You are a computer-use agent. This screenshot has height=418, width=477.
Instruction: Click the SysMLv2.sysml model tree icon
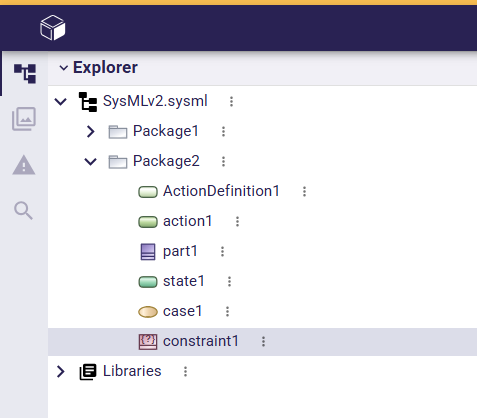[x=88, y=102]
